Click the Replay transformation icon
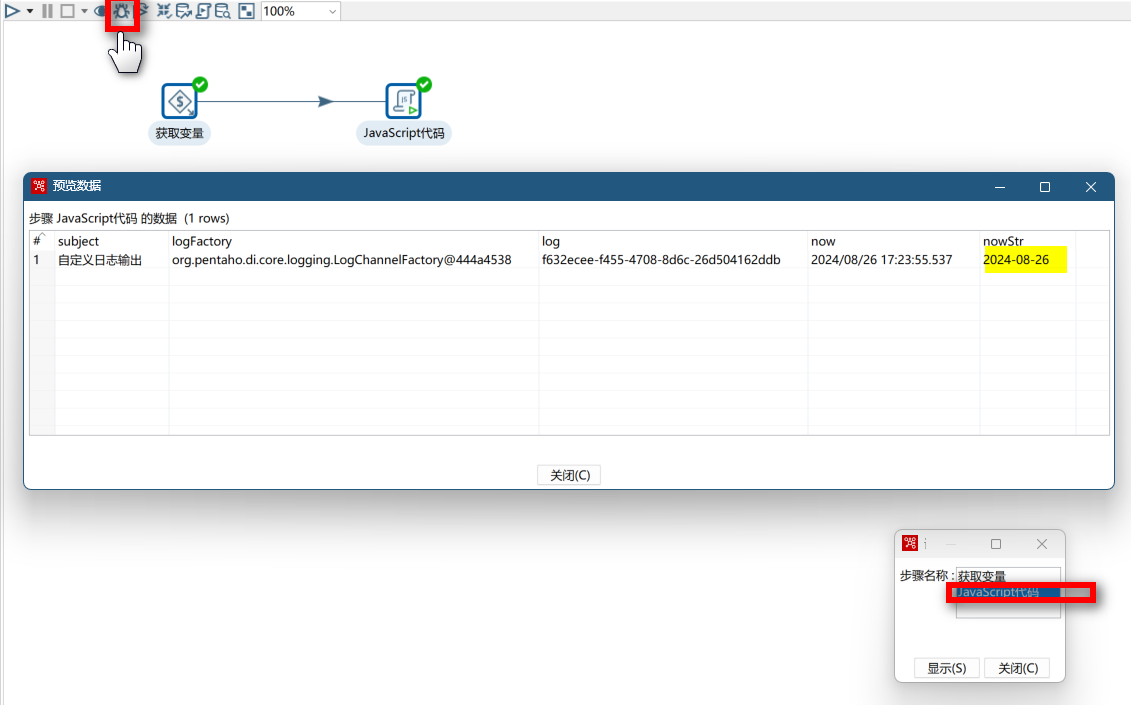Image resolution: width=1131 pixels, height=705 pixels. 143,11
